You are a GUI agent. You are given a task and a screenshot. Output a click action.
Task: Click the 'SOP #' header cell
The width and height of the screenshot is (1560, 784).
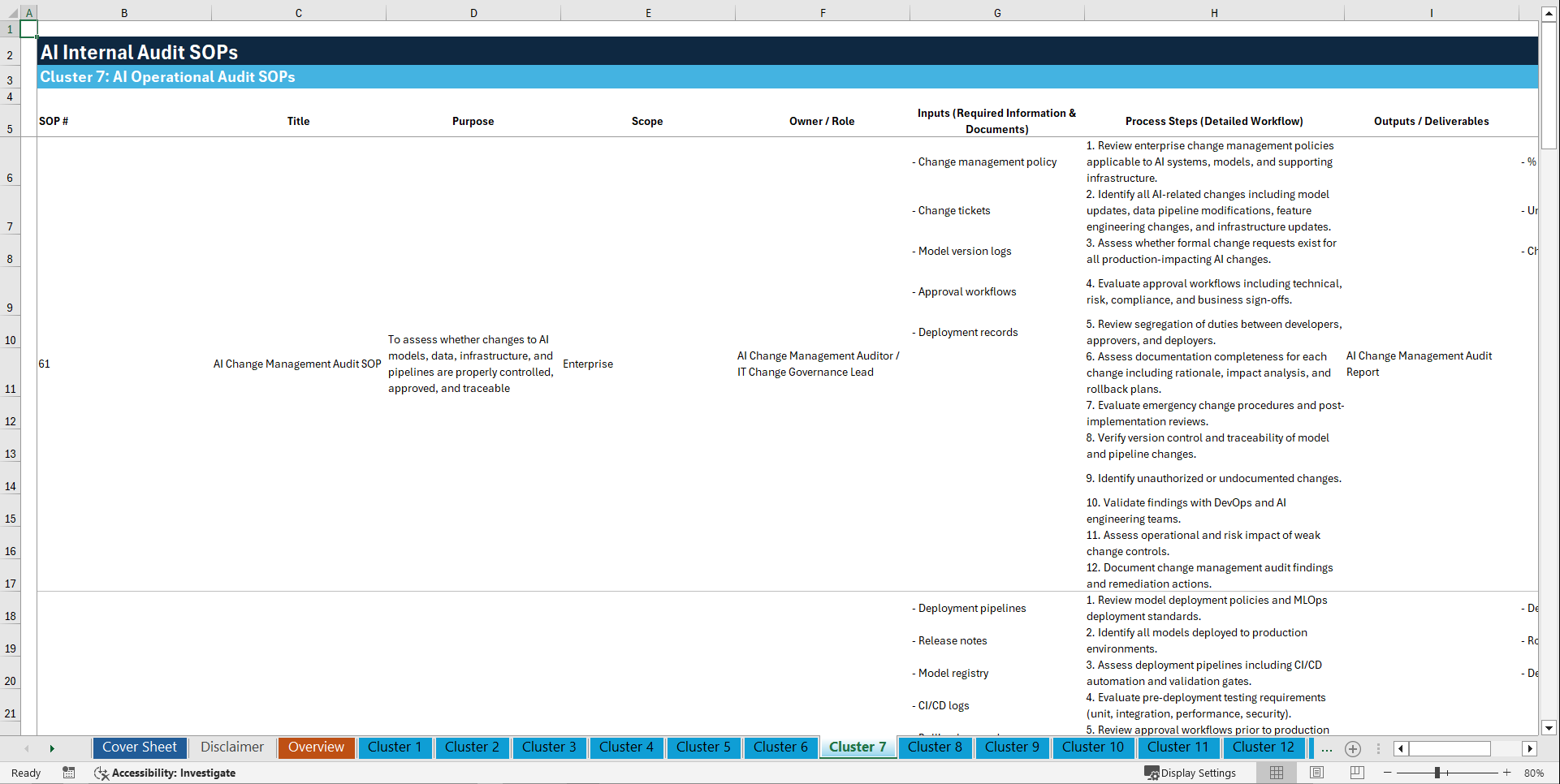54,121
